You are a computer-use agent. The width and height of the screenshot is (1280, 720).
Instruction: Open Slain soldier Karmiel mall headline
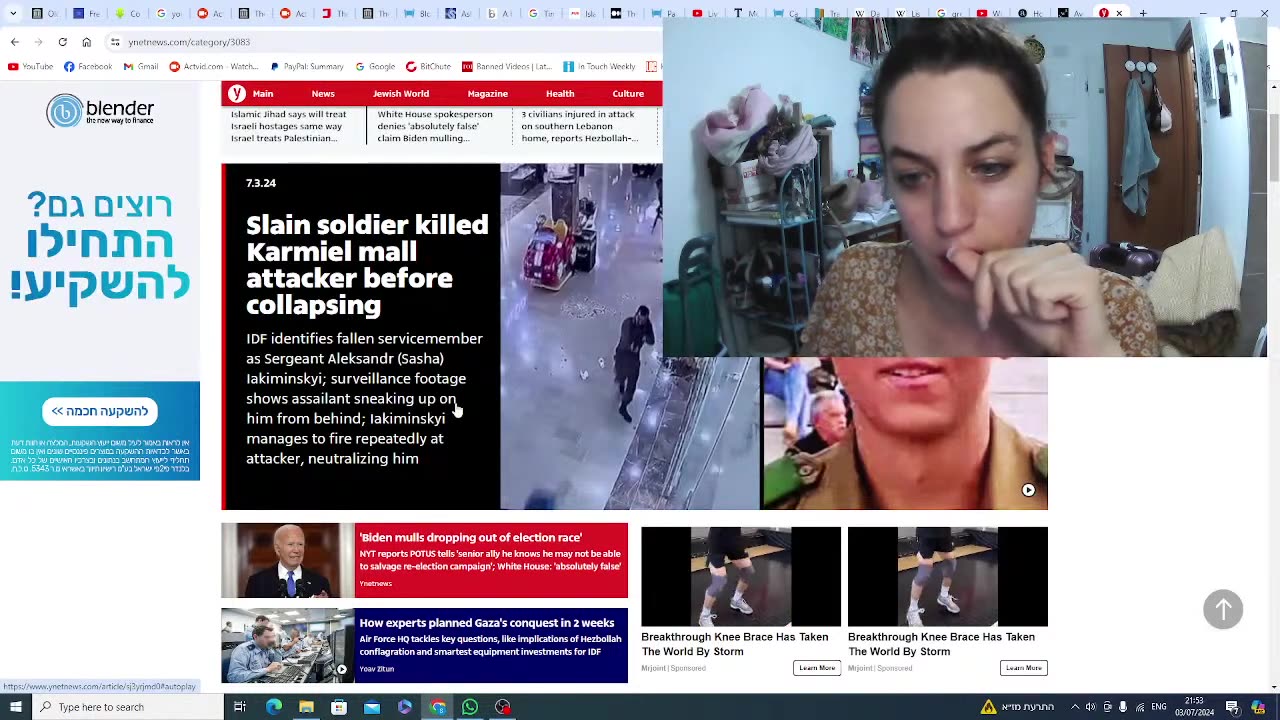pyautogui.click(x=367, y=265)
